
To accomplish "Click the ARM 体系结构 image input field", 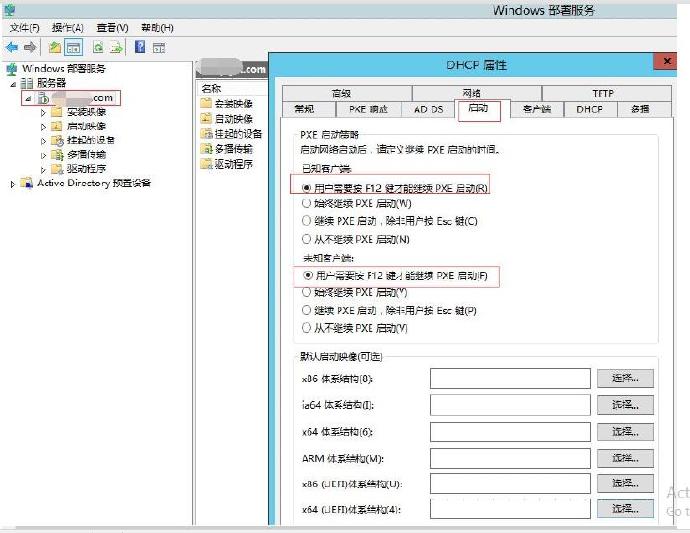I will [510, 458].
